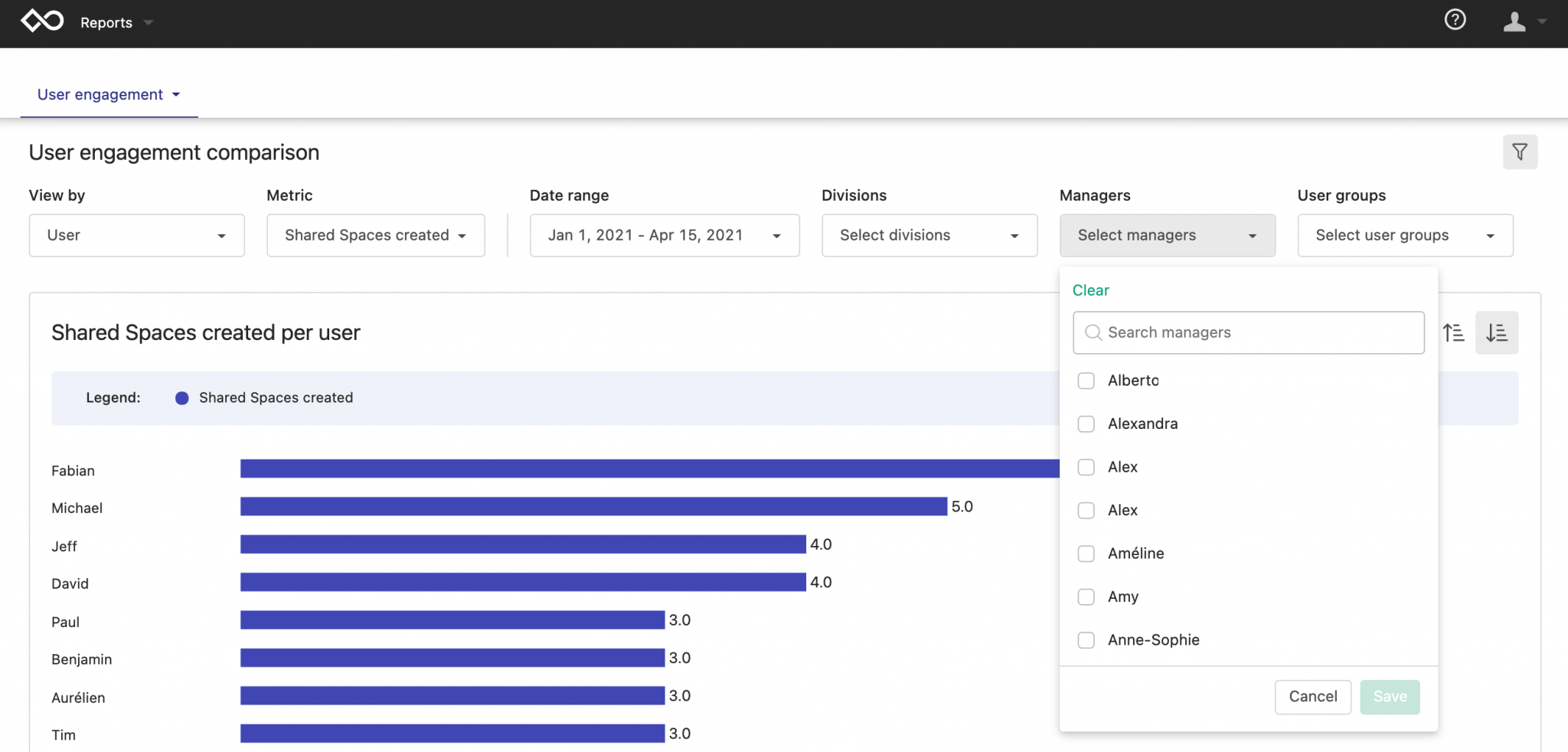Cancel the manager selection
This screenshot has width=1568, height=752.
click(1312, 696)
